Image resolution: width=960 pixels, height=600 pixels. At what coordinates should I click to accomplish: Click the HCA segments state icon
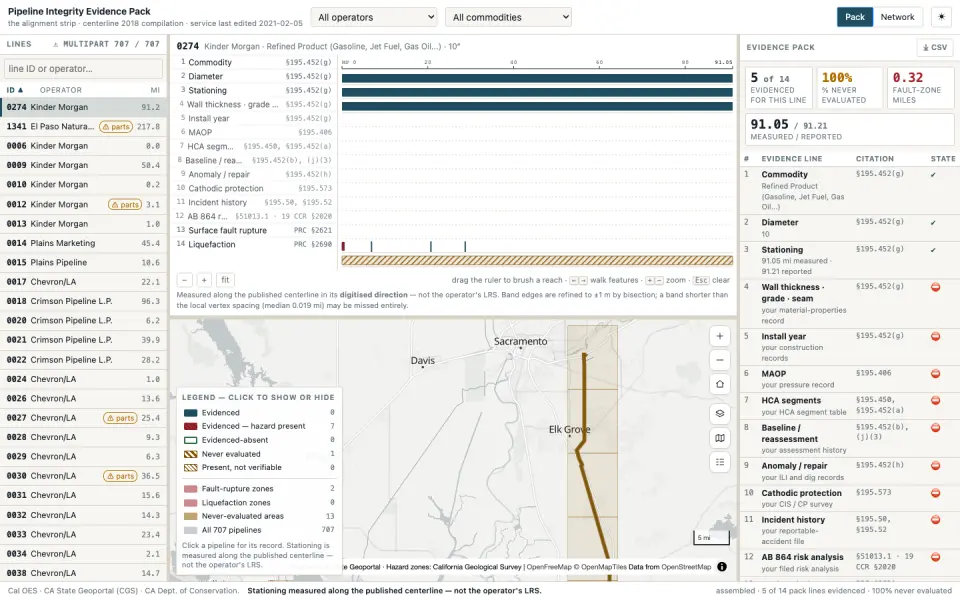coord(936,401)
